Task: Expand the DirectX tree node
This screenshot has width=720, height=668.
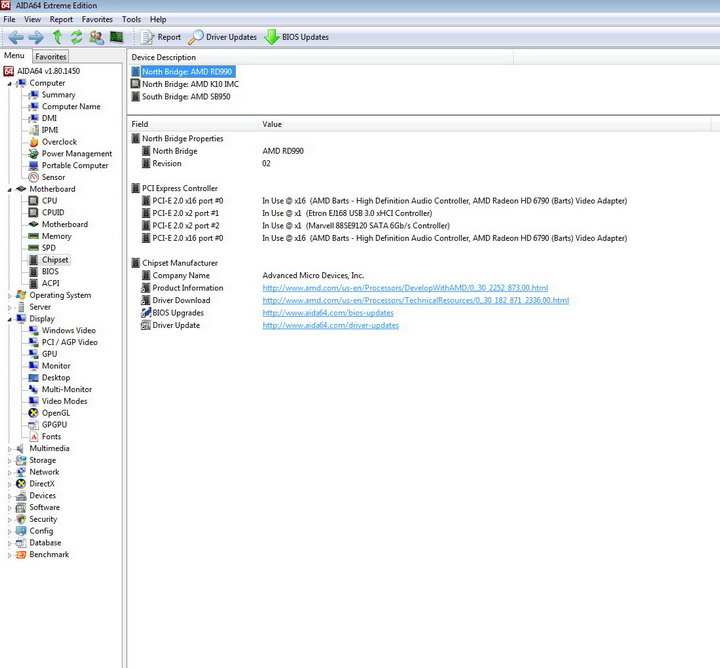Action: (x=9, y=484)
